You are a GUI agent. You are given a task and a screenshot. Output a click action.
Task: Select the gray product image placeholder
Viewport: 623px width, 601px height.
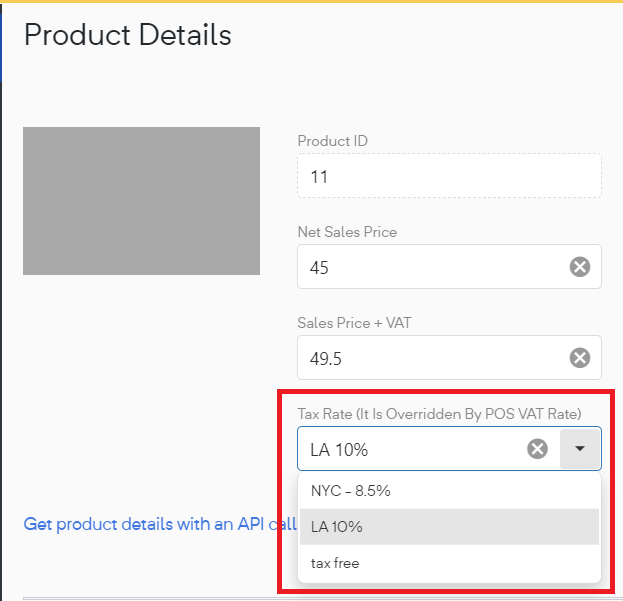pyautogui.click(x=141, y=201)
